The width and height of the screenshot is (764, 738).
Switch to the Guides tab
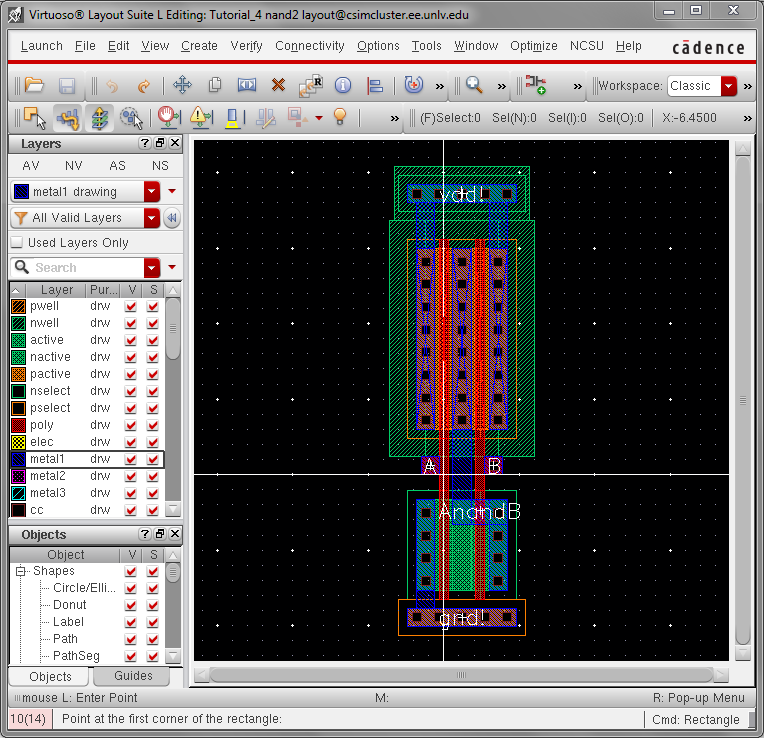click(133, 676)
